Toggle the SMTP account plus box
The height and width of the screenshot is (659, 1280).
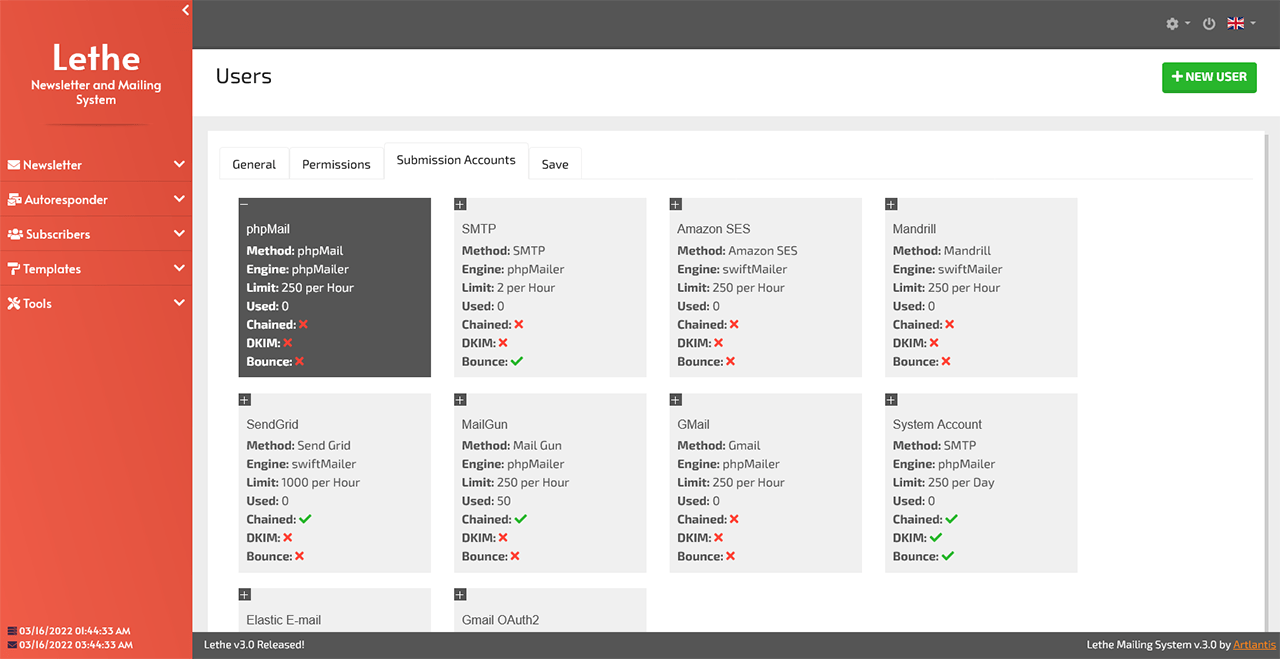click(x=460, y=205)
